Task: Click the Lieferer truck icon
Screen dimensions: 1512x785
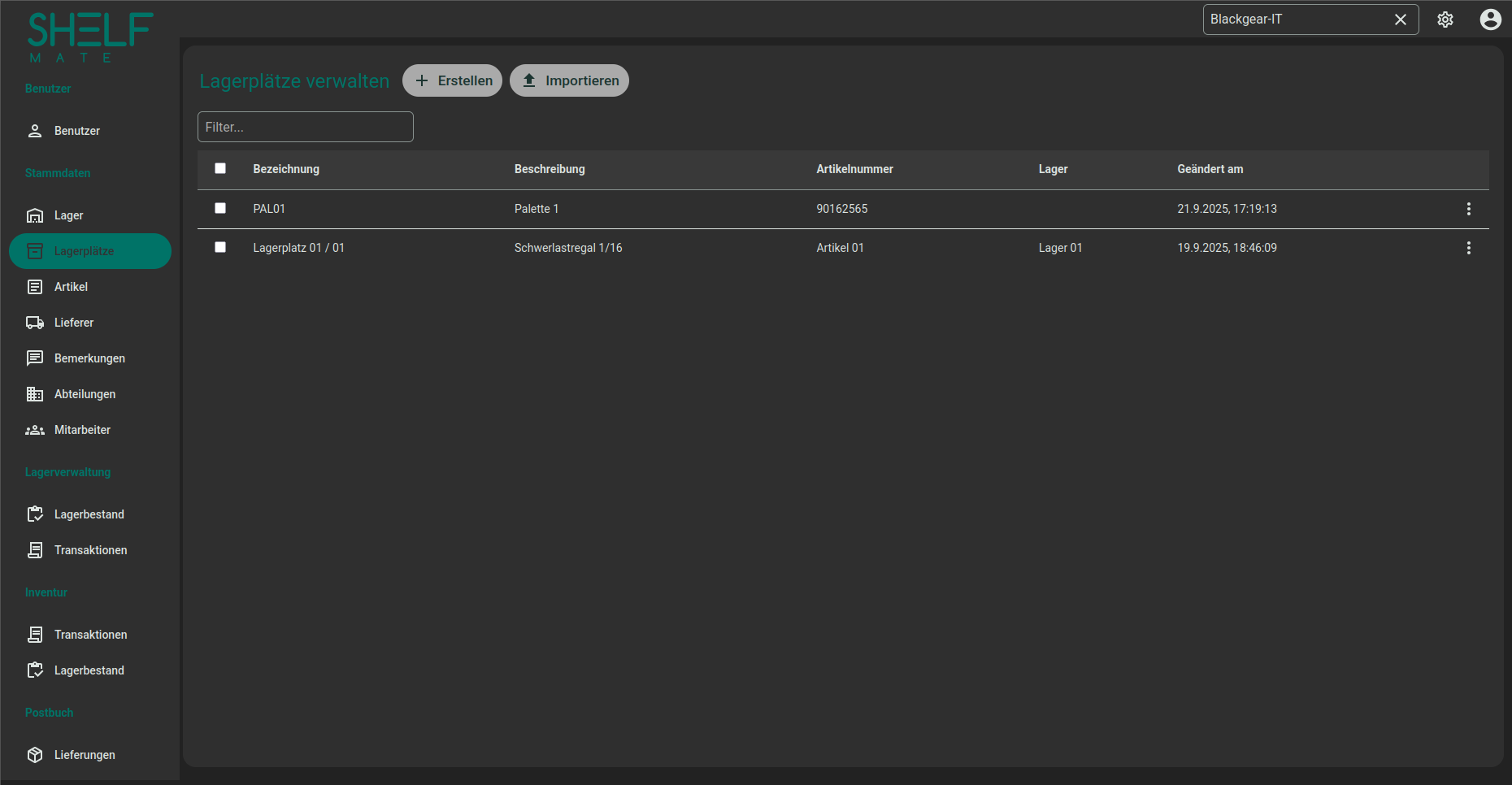Action: [x=35, y=323]
